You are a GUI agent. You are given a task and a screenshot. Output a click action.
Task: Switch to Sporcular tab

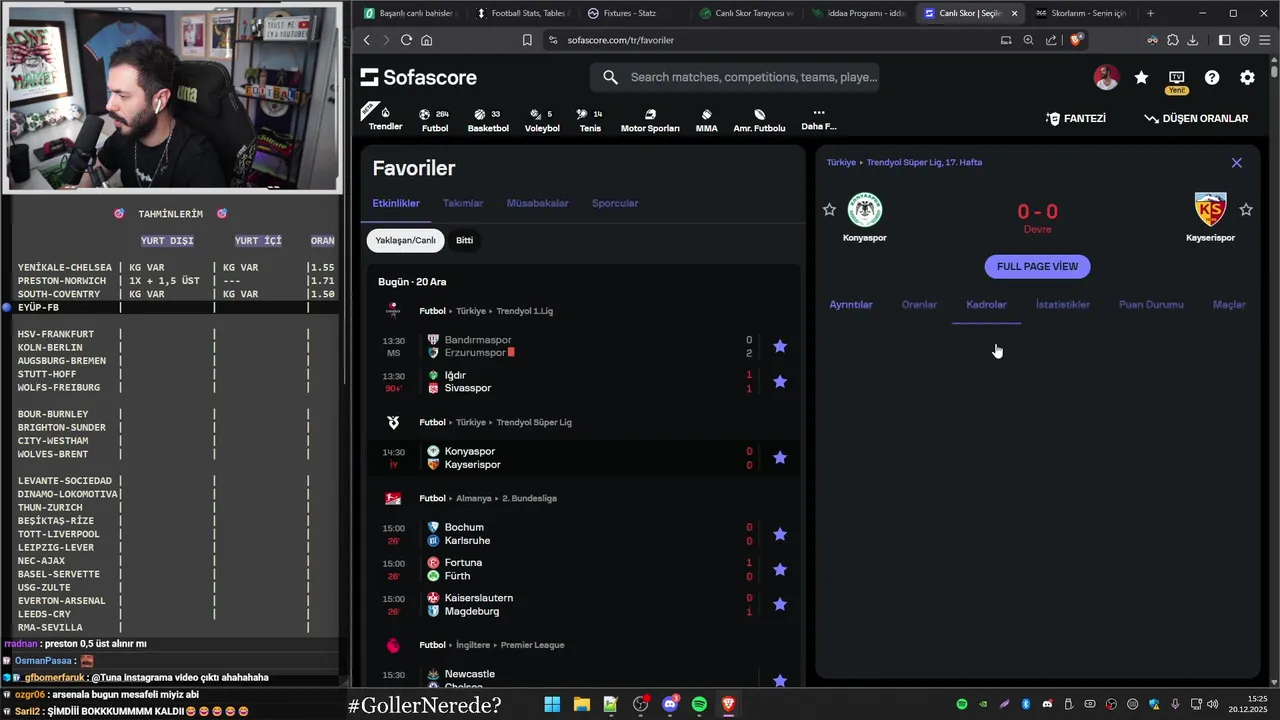coord(615,203)
